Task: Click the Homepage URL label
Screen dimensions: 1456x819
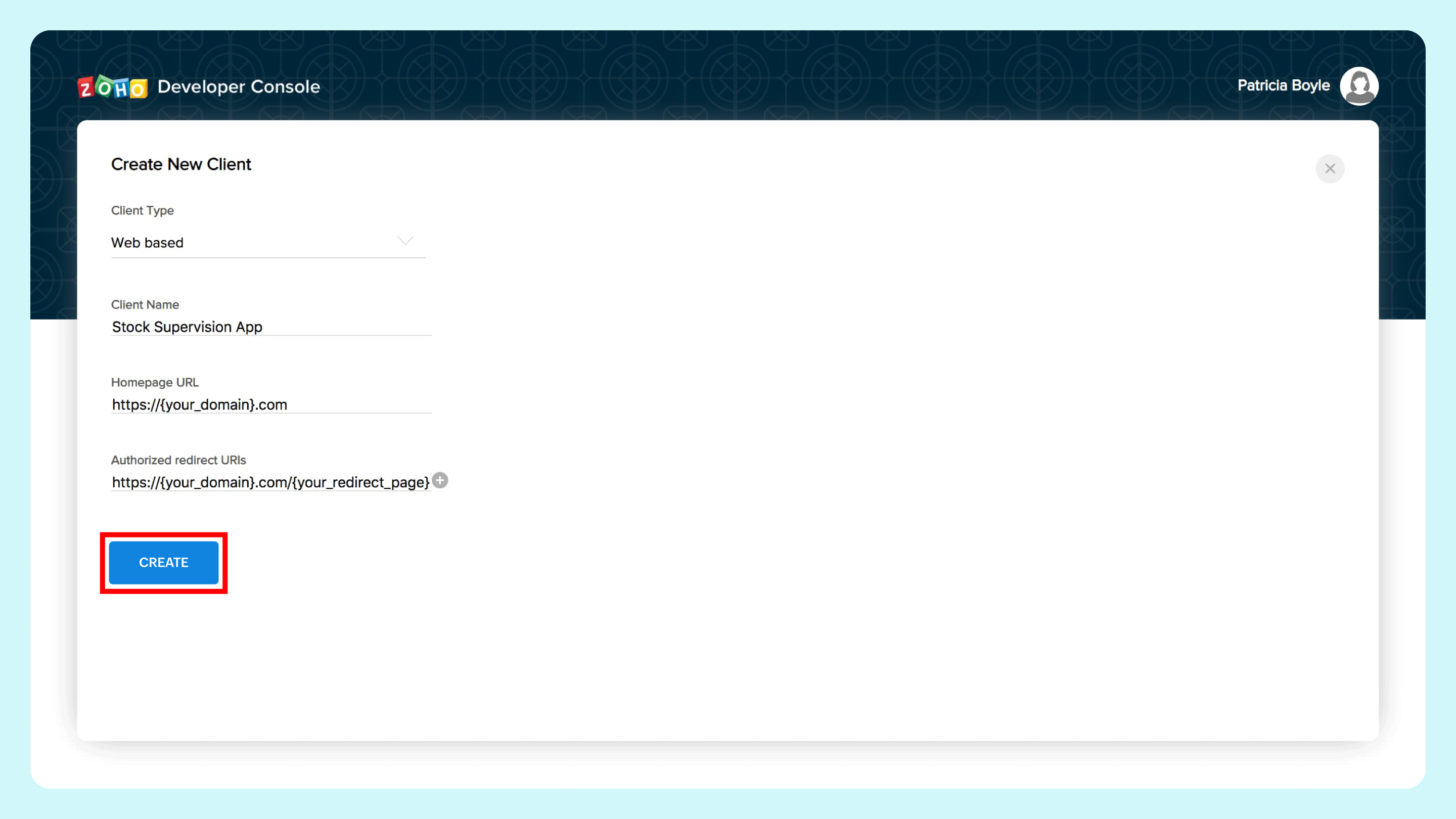Action: pos(155,383)
